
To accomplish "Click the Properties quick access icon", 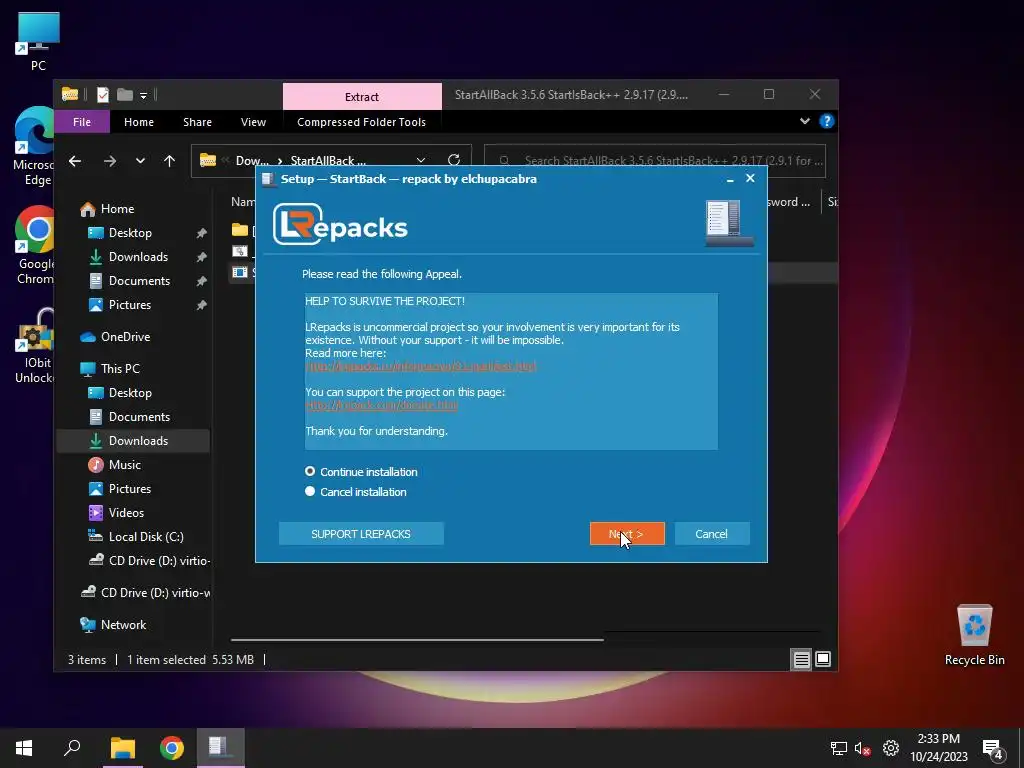I will pyautogui.click(x=103, y=95).
